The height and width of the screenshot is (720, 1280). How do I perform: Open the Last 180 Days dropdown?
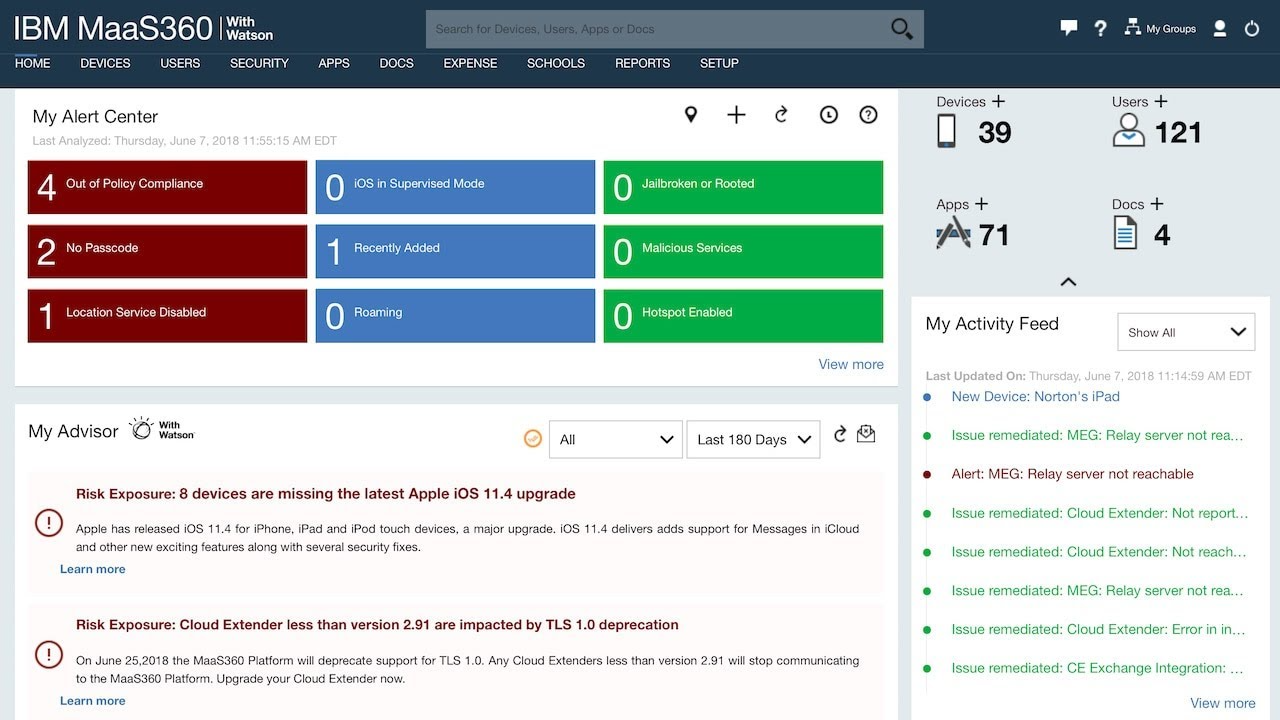point(753,439)
